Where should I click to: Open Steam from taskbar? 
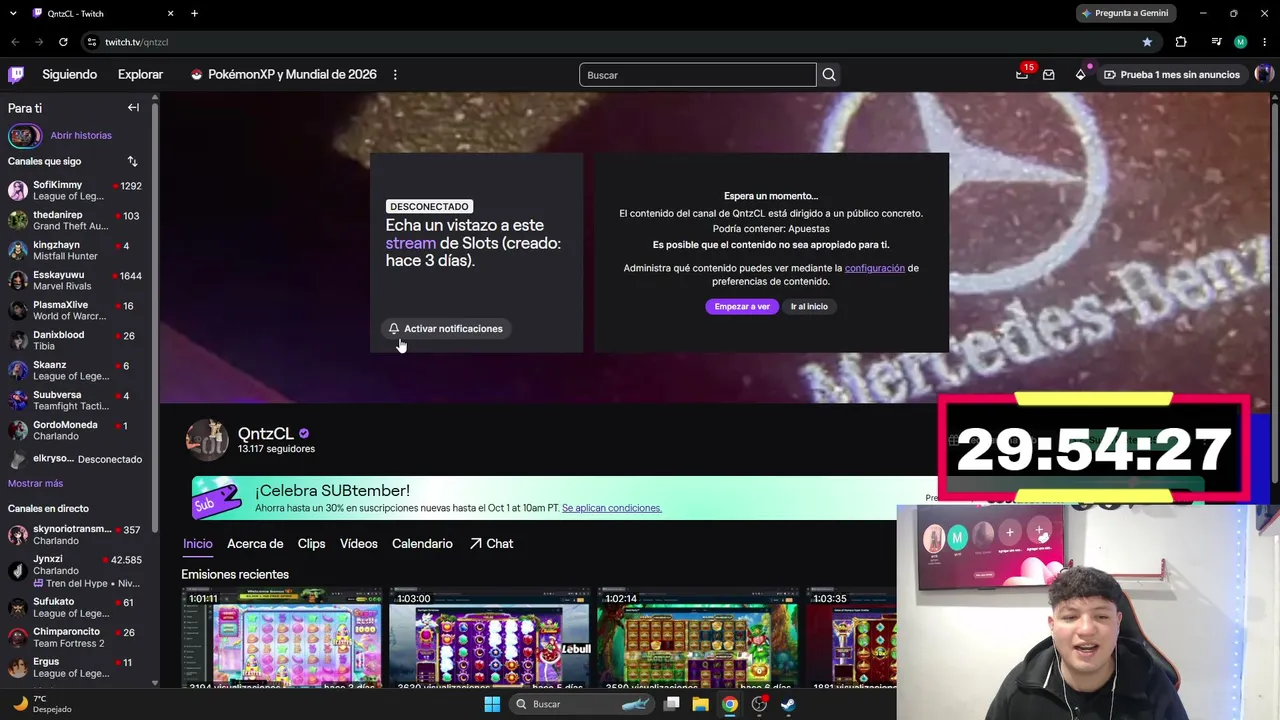pos(788,704)
